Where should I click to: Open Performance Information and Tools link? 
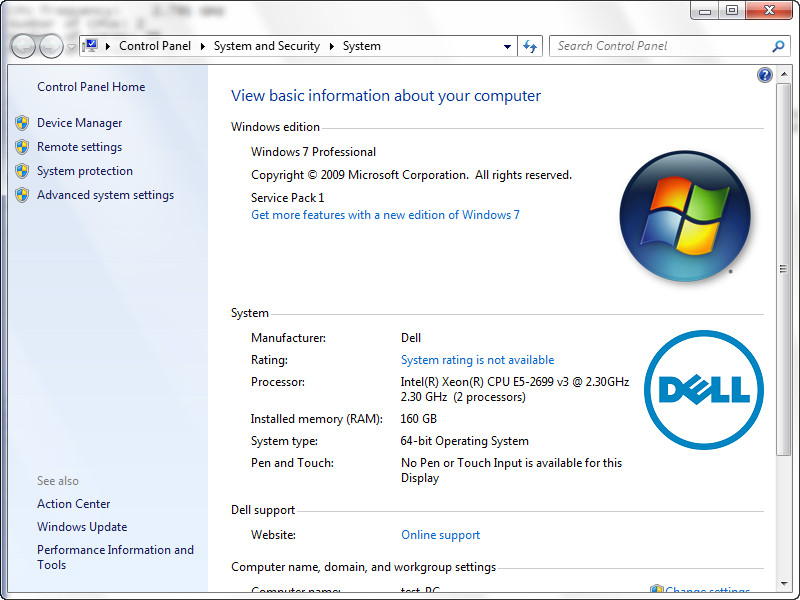click(115, 557)
